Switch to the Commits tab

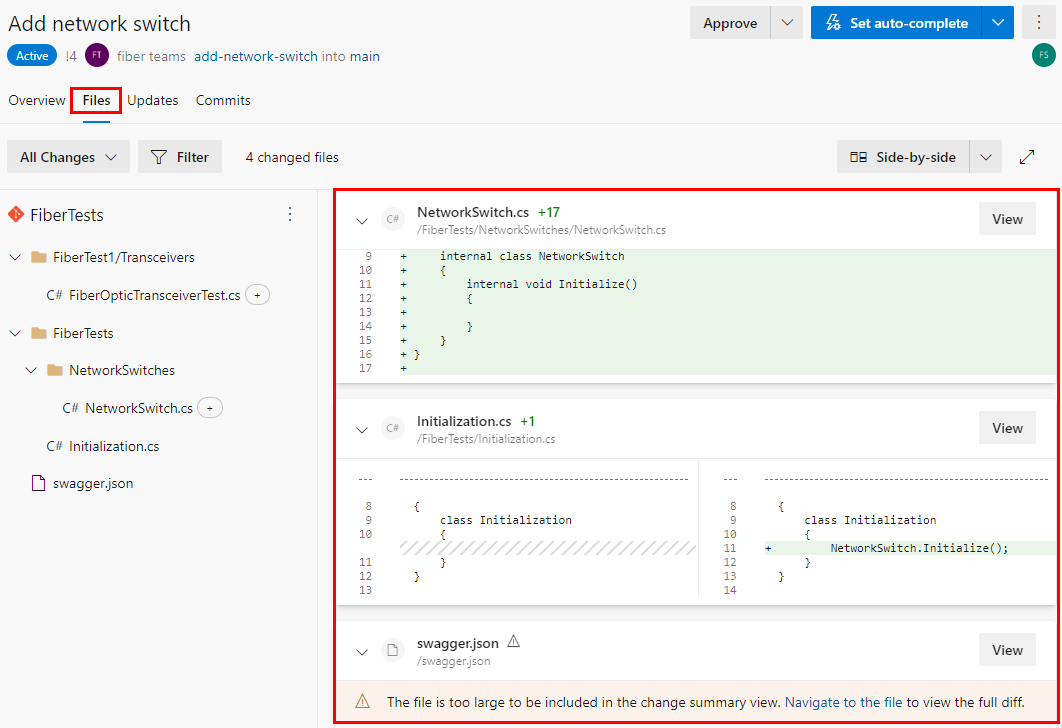222,100
